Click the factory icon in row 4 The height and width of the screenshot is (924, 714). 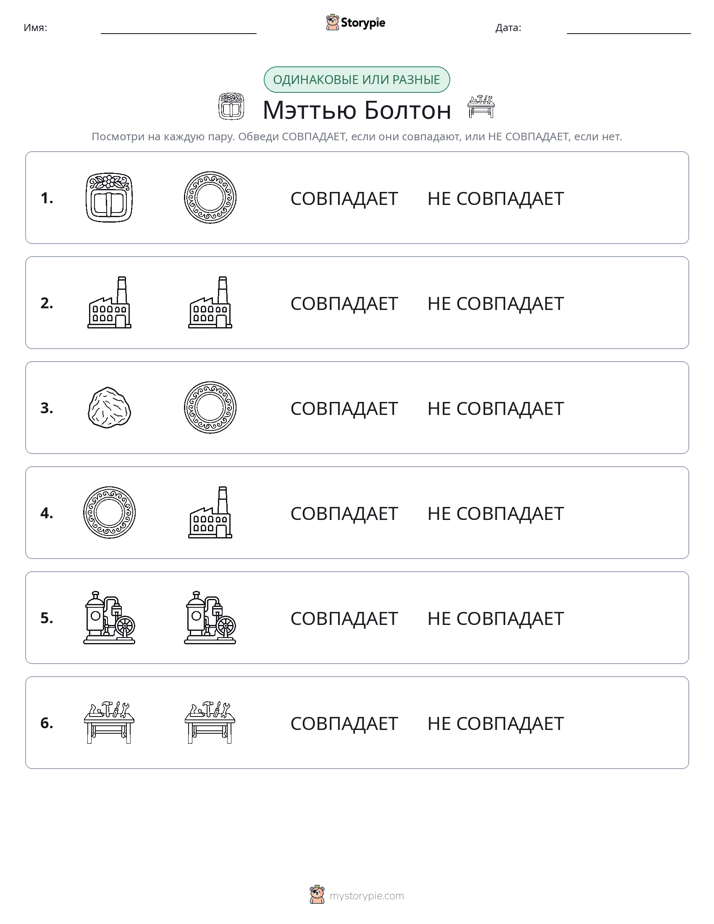click(210, 513)
